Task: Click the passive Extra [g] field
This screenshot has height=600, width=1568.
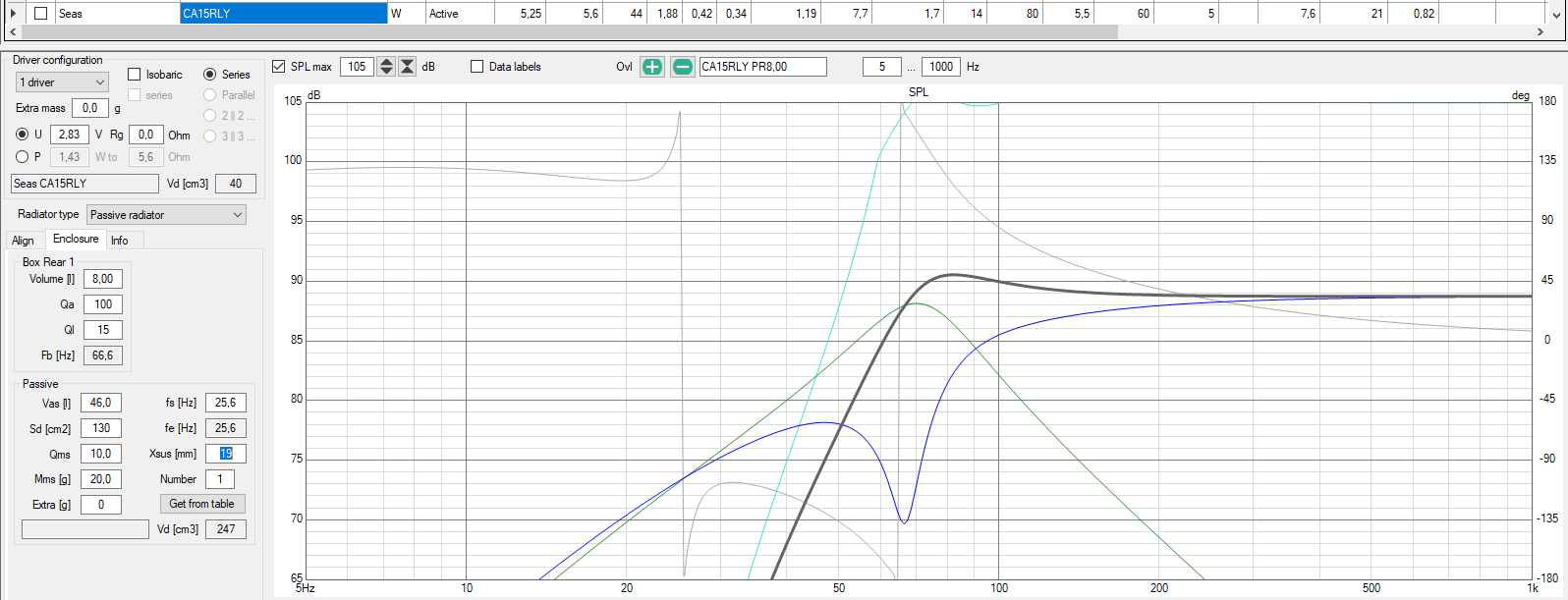Action: pyautogui.click(x=101, y=505)
